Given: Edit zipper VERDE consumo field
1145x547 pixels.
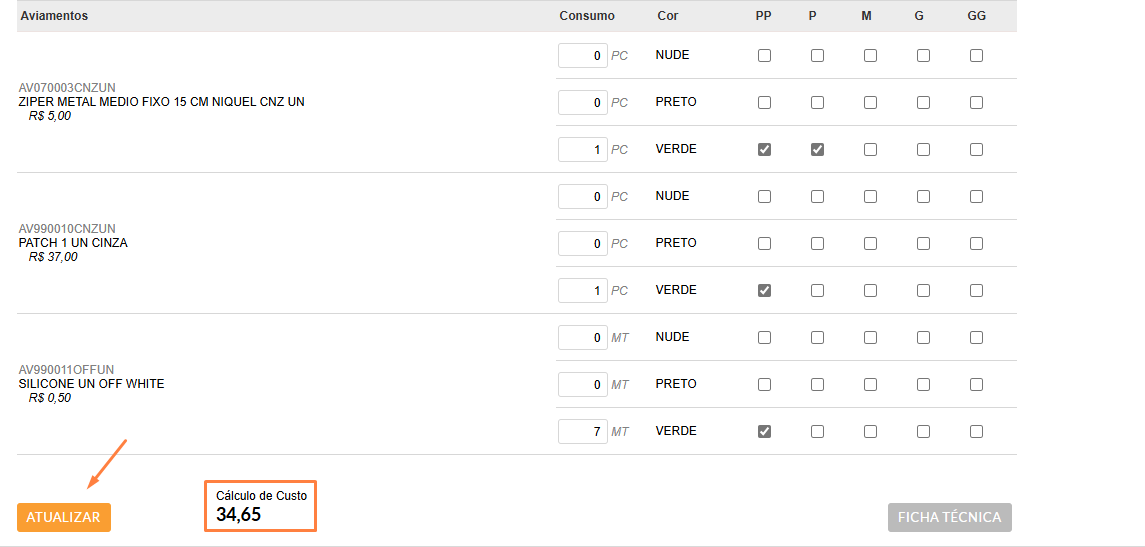Looking at the screenshot, I should click(583, 150).
